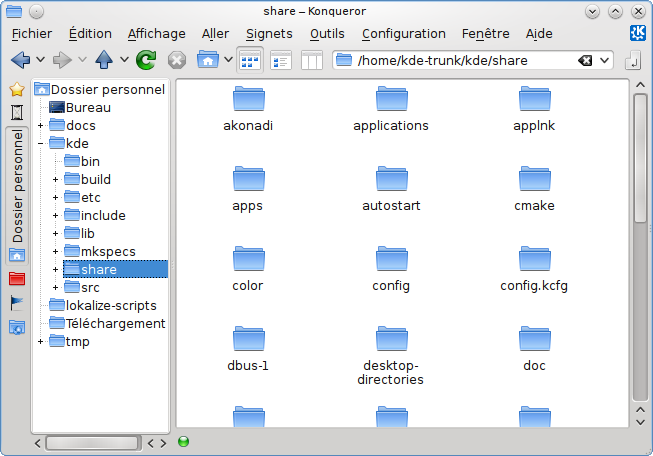Open the Configuration menu
This screenshot has width=653, height=456.
[403, 33]
